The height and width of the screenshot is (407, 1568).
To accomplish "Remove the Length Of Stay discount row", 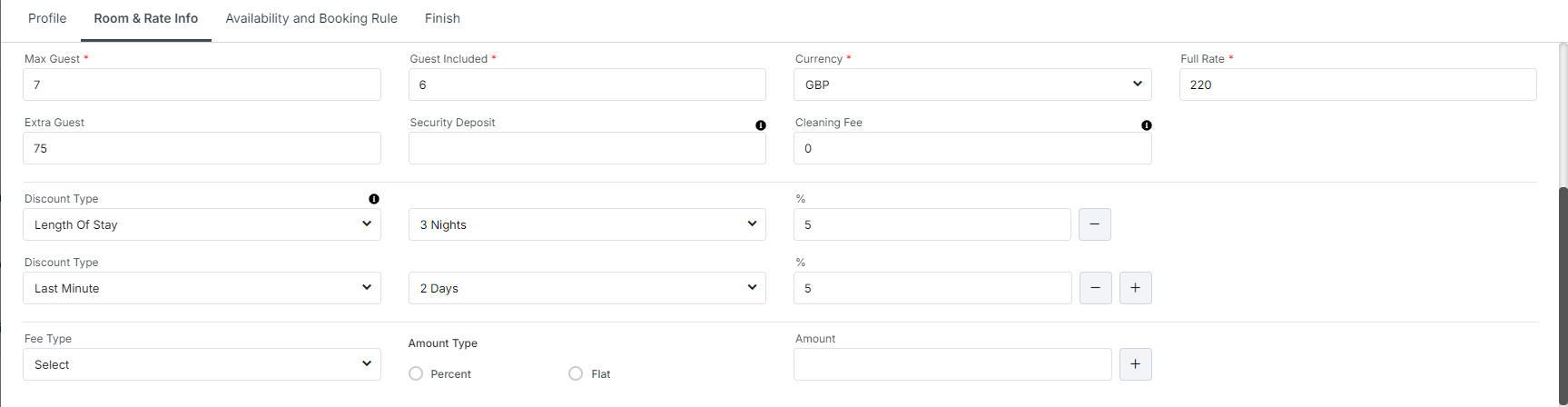I will pyautogui.click(x=1095, y=224).
